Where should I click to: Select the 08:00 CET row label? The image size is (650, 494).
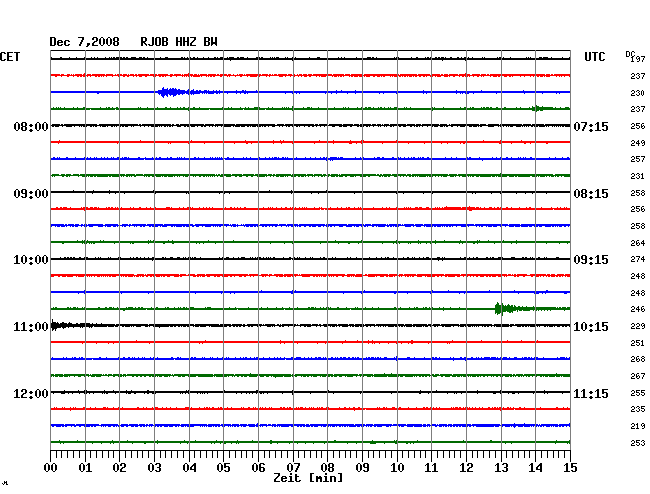31,126
